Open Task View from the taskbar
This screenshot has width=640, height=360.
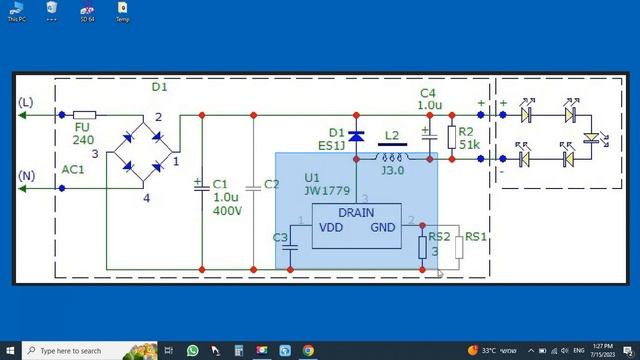(x=169, y=351)
